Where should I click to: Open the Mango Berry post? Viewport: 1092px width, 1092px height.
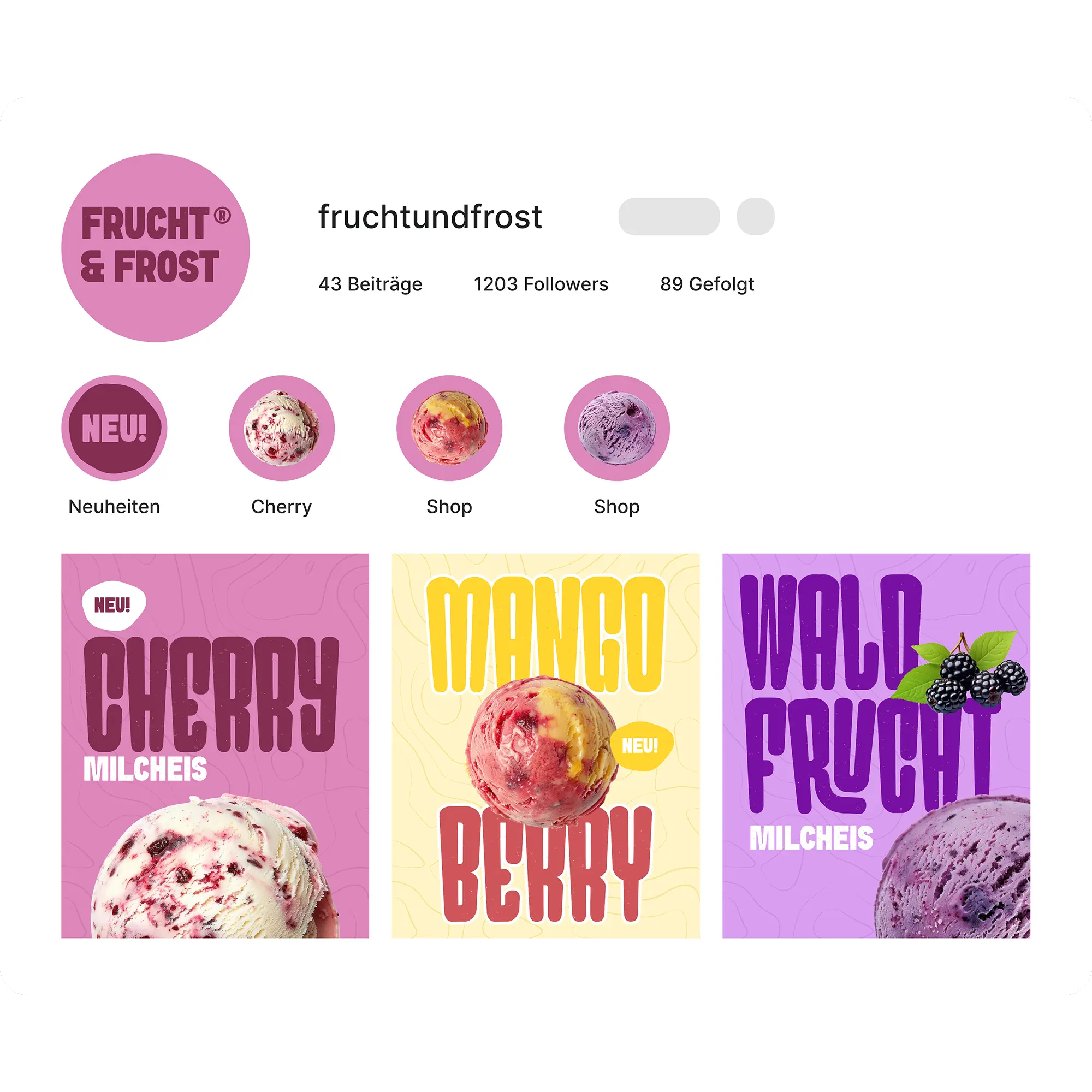coord(545,745)
